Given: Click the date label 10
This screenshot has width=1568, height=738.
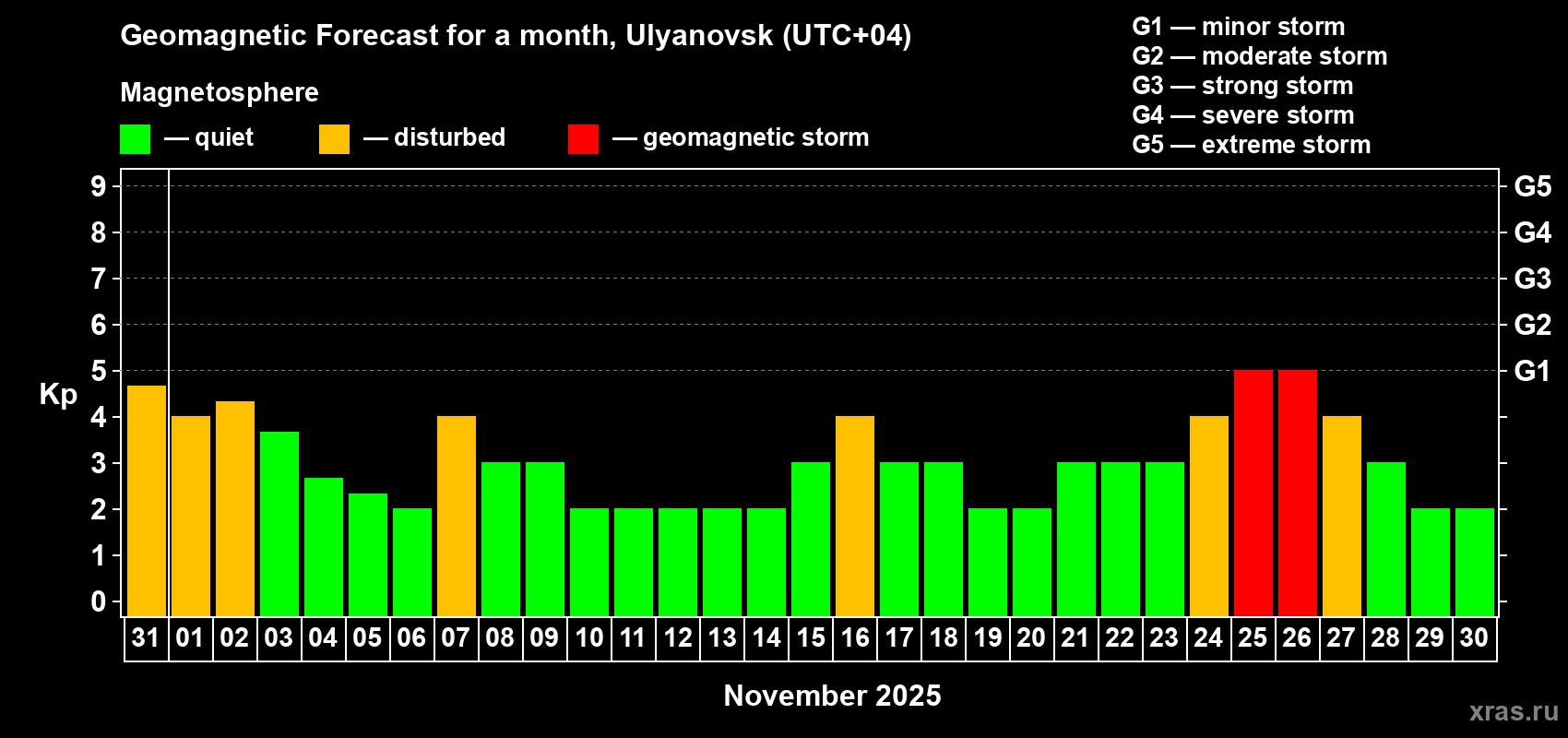Looking at the screenshot, I should click(x=588, y=638).
